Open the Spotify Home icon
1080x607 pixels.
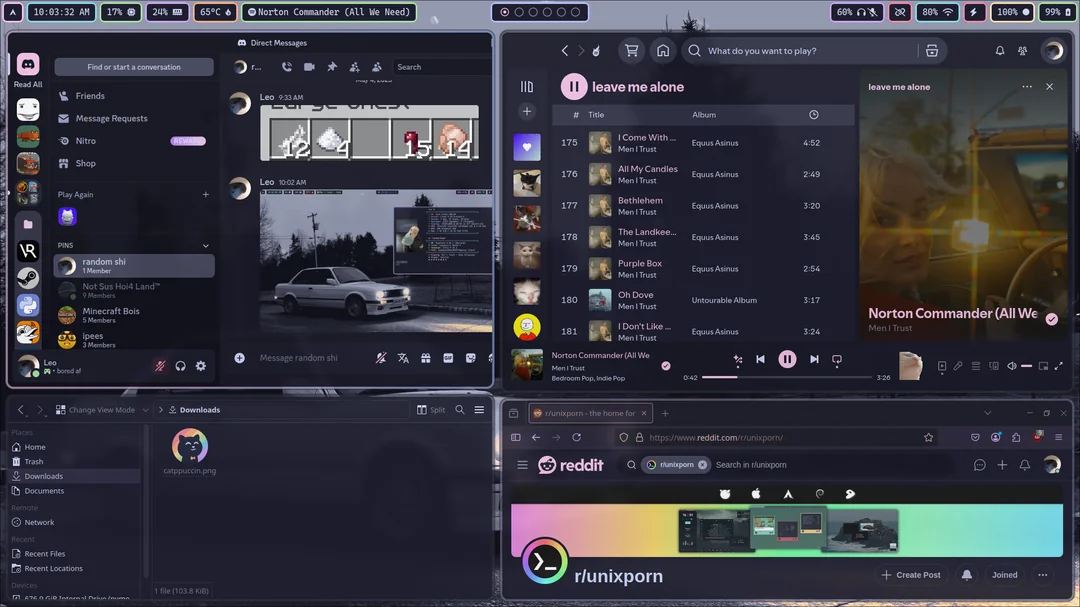662,51
